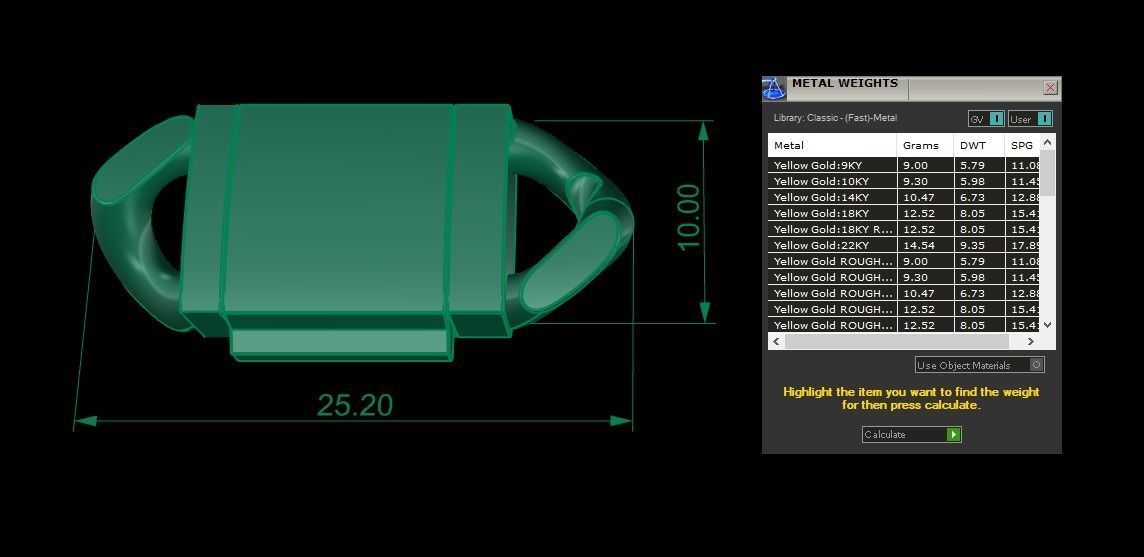Toggle the GV switch
The image size is (1144, 557).
pyautogui.click(x=986, y=119)
